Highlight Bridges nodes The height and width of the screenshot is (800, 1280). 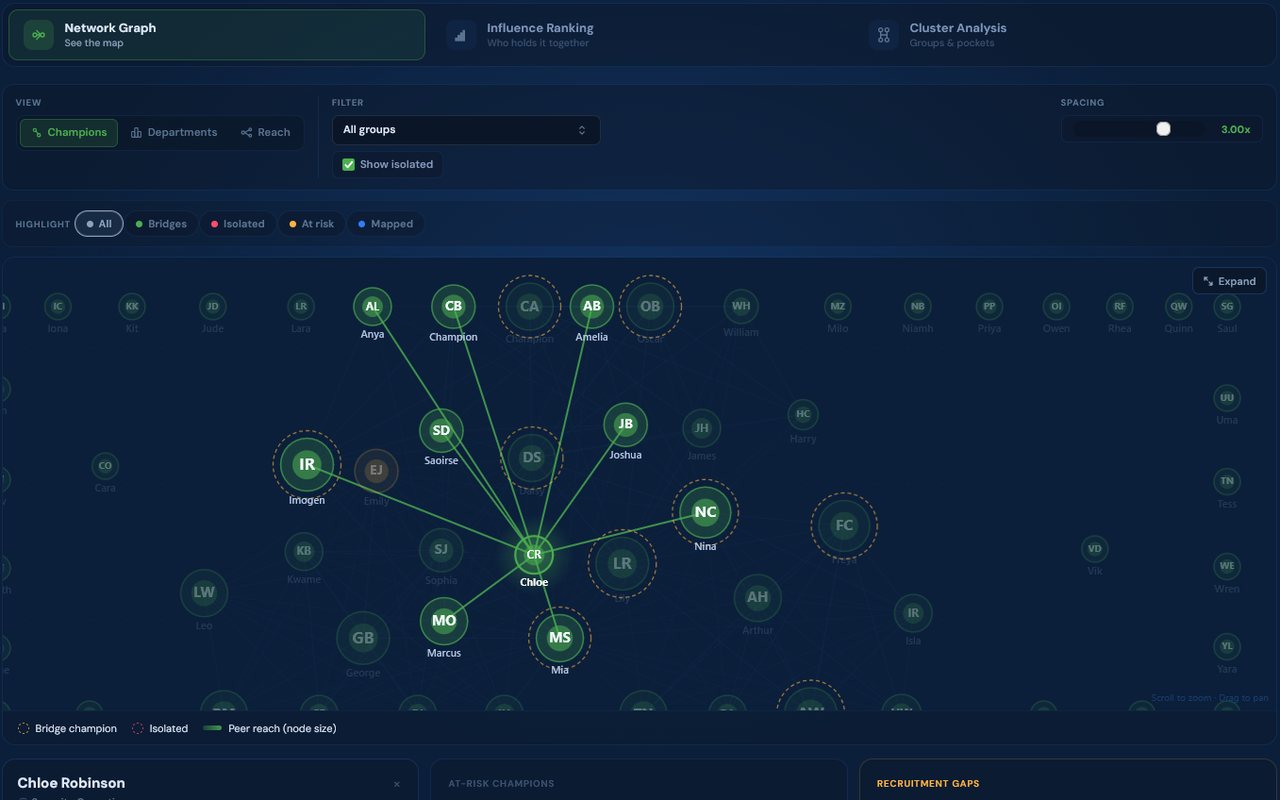tap(161, 224)
